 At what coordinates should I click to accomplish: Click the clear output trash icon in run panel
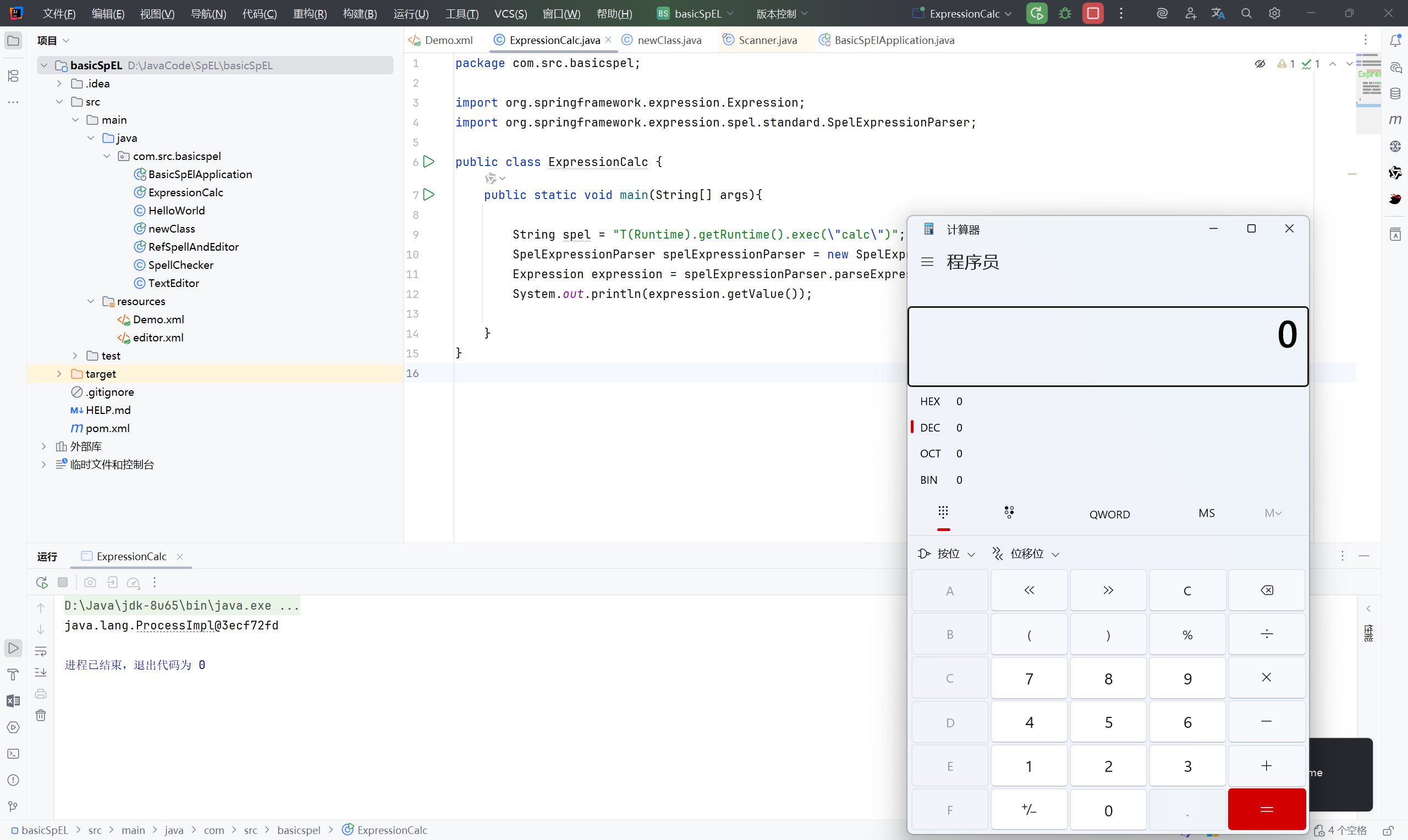[41, 715]
